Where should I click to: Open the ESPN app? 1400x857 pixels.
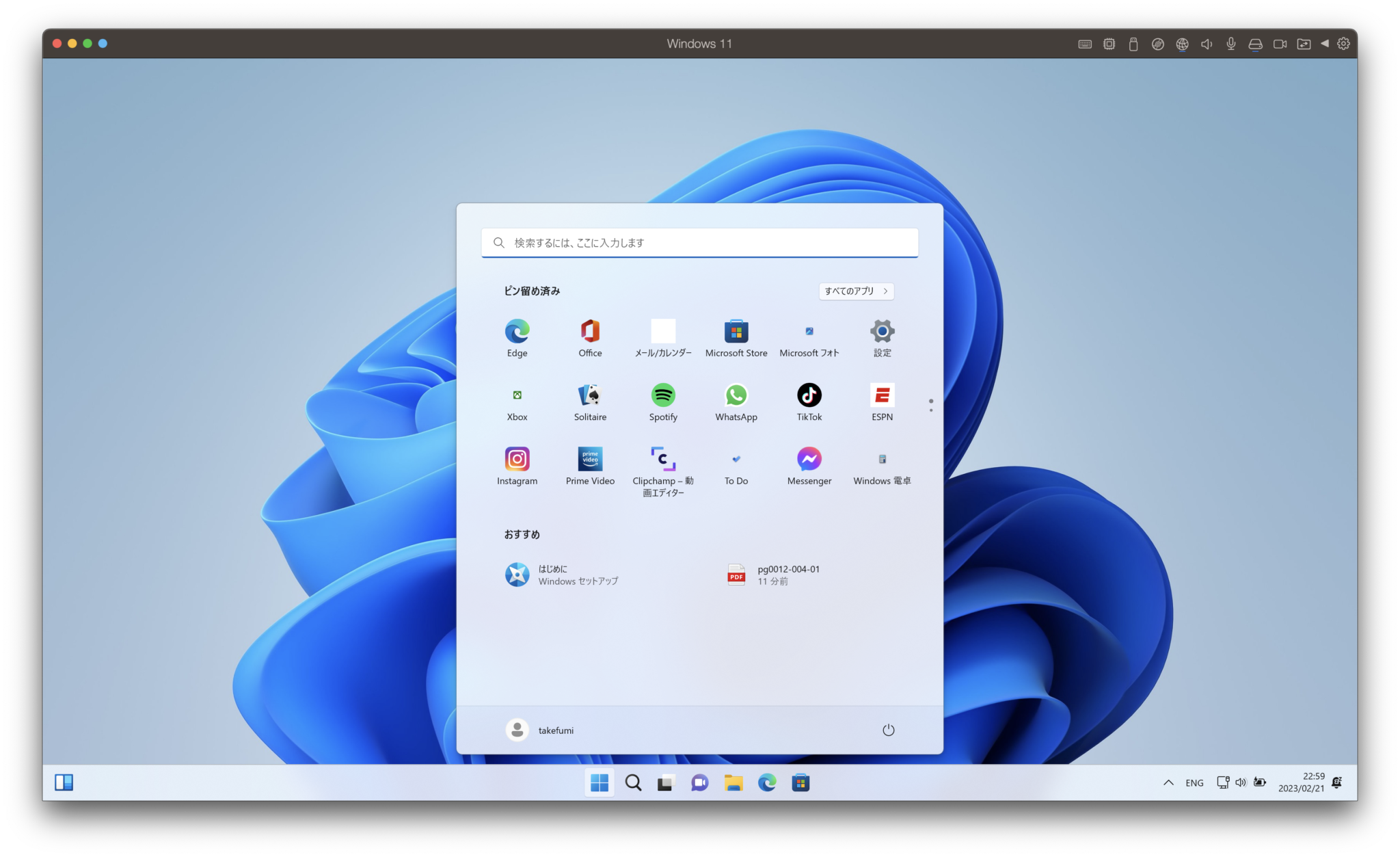coord(882,402)
